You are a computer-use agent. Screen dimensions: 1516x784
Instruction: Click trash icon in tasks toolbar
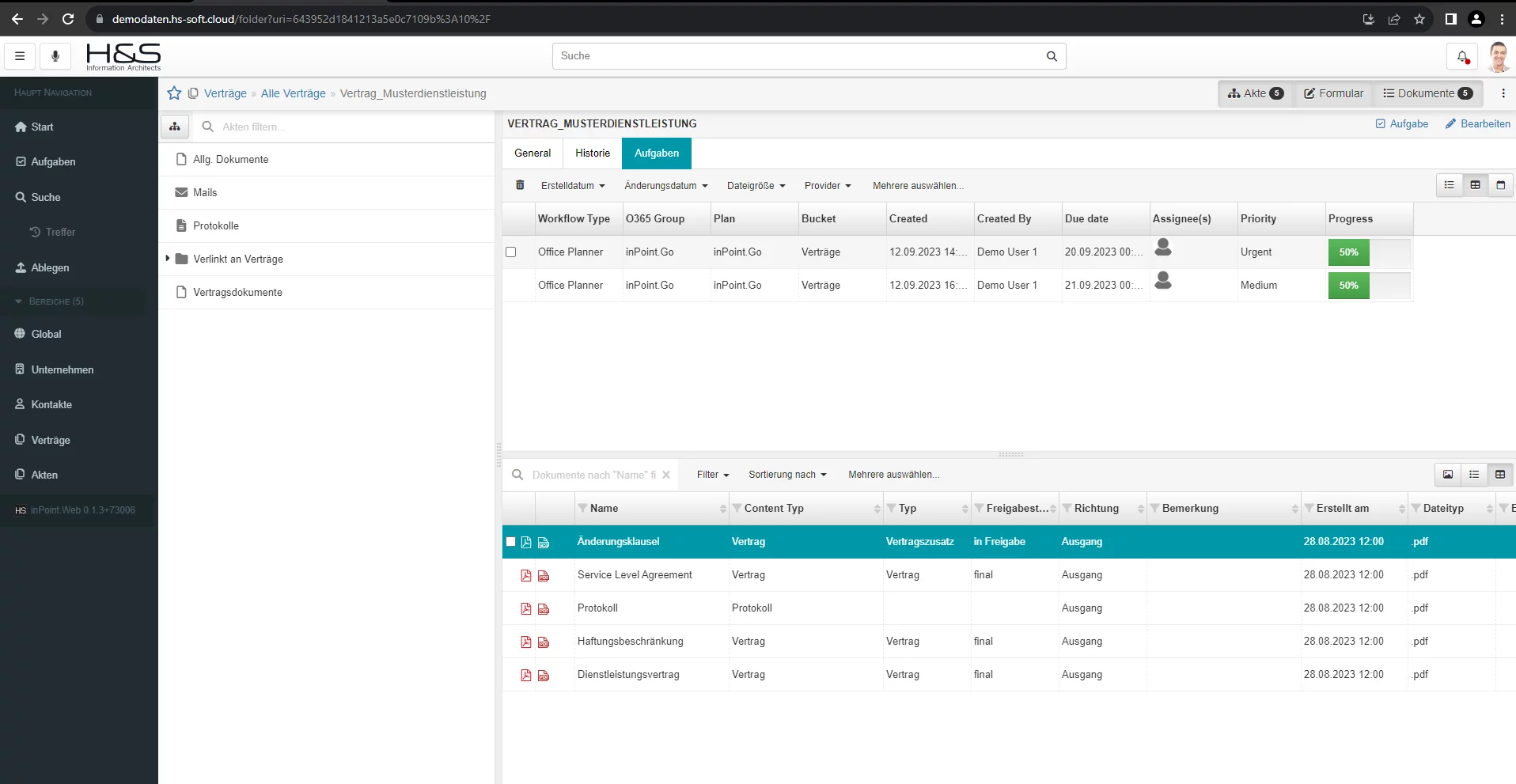(520, 185)
